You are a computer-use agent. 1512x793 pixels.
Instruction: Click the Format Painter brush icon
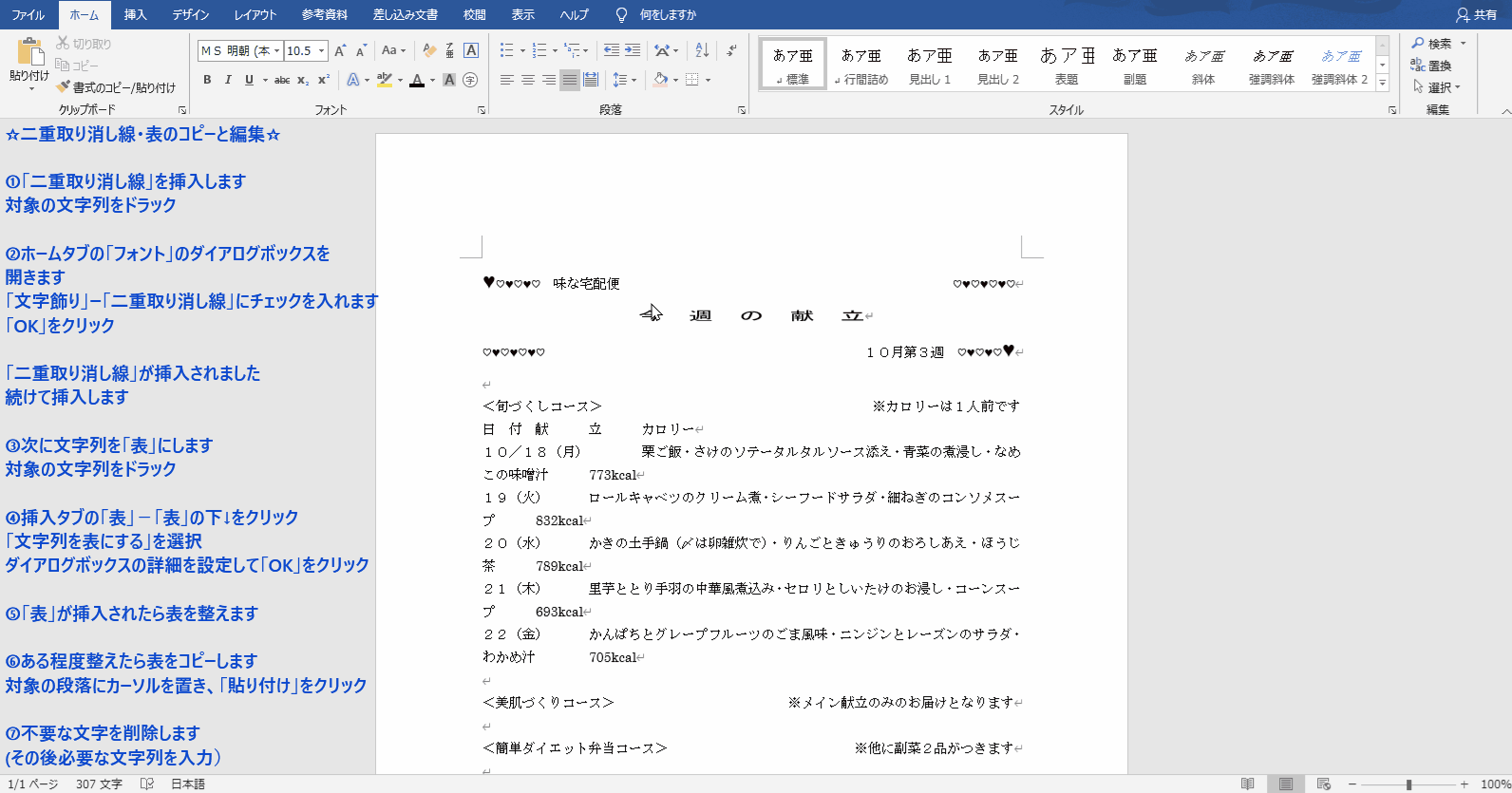pyautogui.click(x=64, y=87)
